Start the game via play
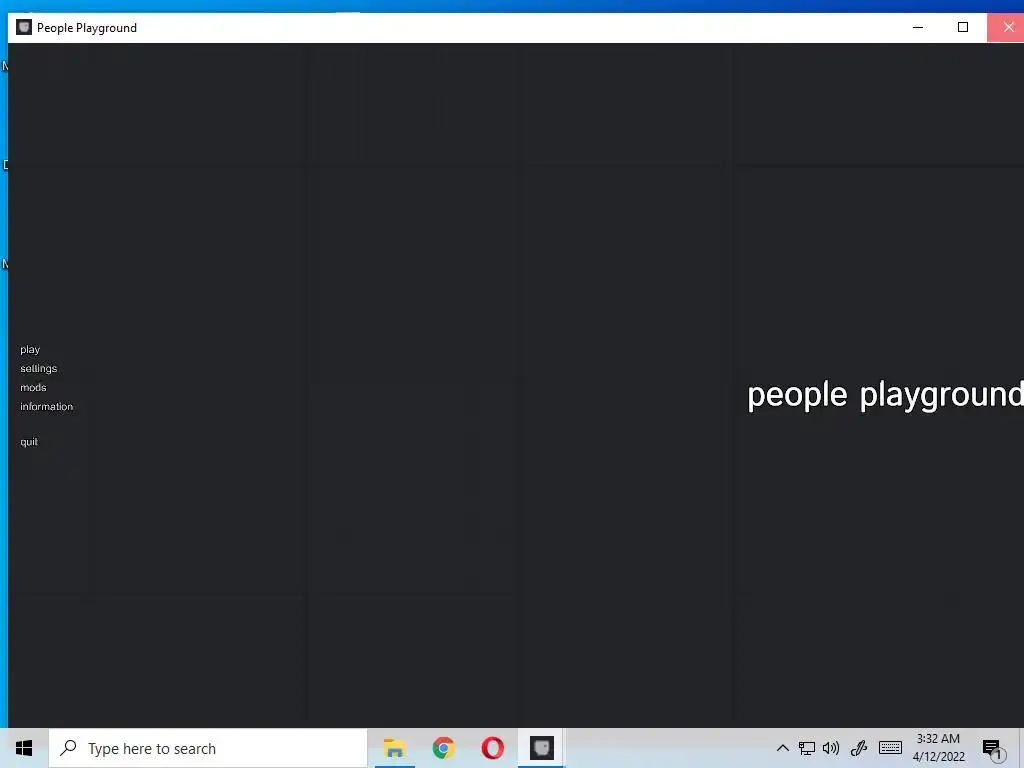Viewport: 1024px width, 768px height. point(30,349)
